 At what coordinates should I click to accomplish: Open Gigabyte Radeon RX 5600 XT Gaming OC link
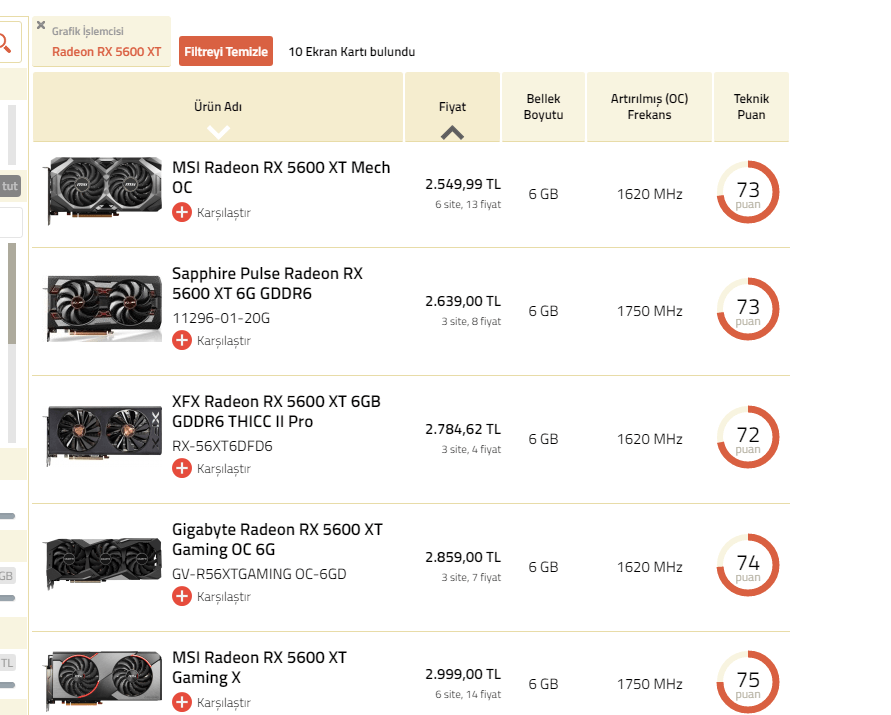pos(277,539)
